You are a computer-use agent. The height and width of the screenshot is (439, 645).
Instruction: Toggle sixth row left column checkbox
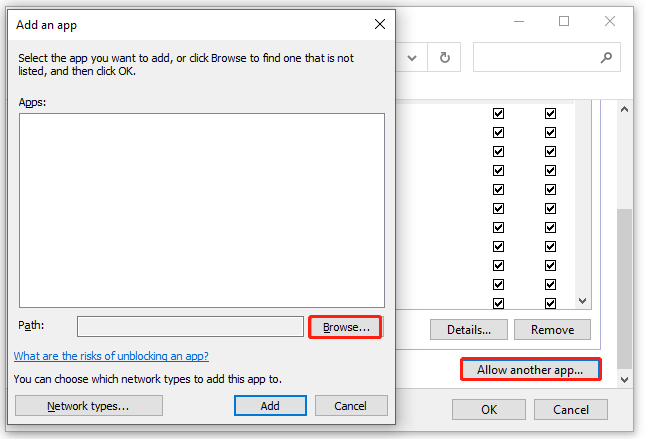click(x=498, y=209)
